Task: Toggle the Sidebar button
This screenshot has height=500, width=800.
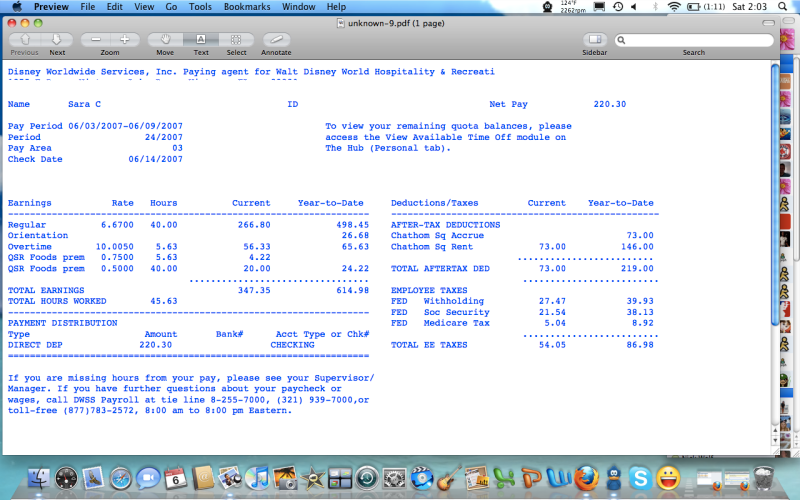Action: pyautogui.click(x=594, y=40)
